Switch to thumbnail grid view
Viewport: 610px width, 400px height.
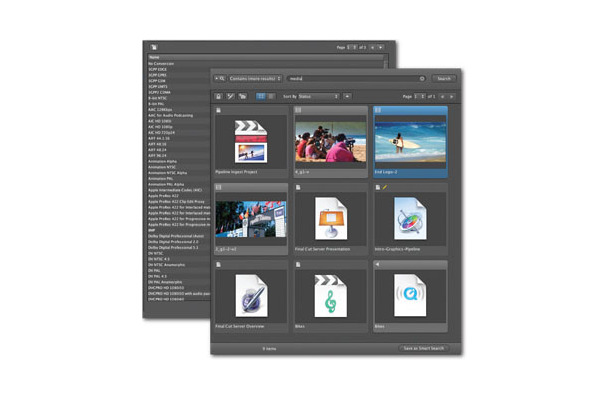point(261,96)
